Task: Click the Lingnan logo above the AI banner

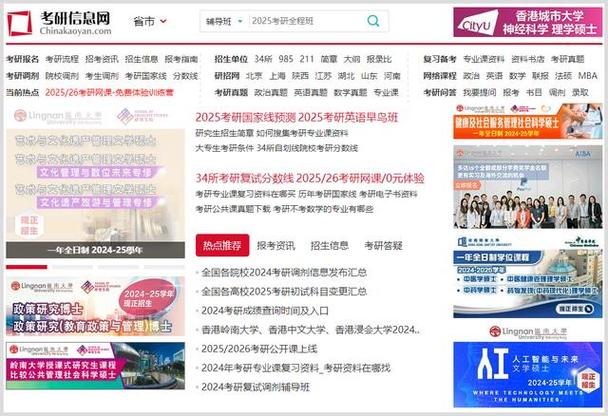Action: click(528, 332)
